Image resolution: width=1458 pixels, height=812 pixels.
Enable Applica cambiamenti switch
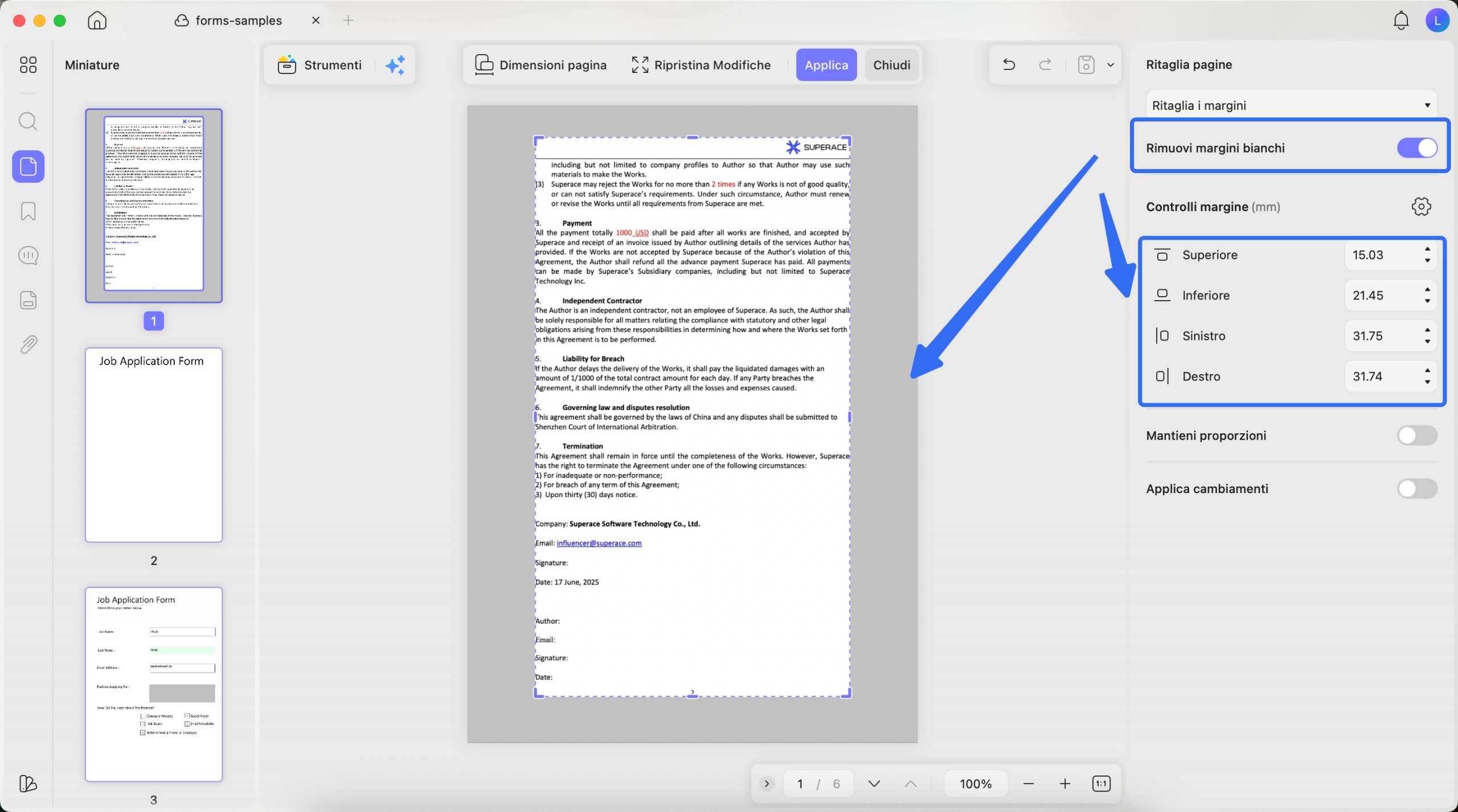tap(1417, 489)
